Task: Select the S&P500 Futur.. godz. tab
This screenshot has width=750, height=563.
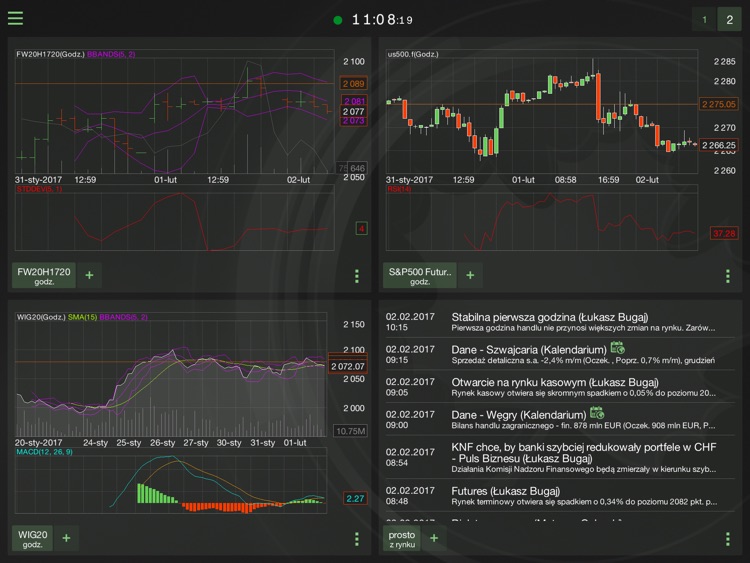Action: [x=419, y=276]
